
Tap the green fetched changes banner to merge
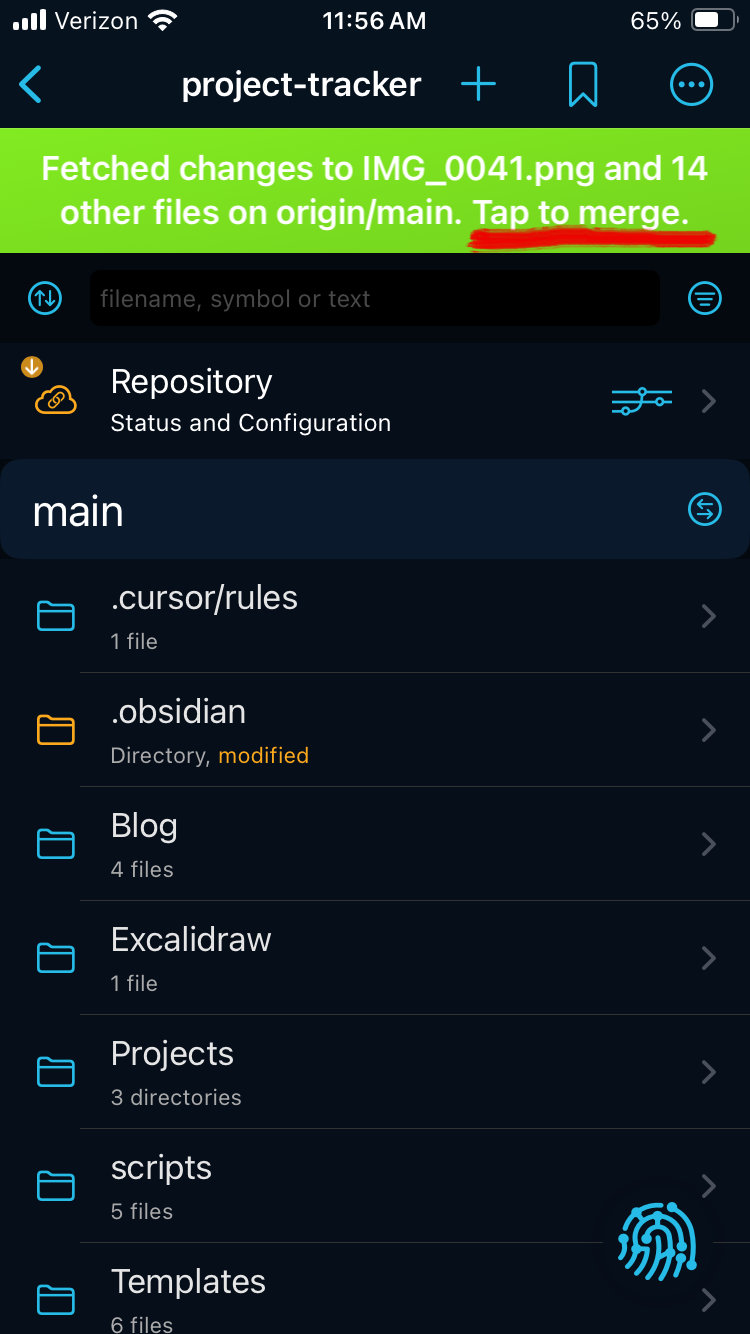pos(375,190)
